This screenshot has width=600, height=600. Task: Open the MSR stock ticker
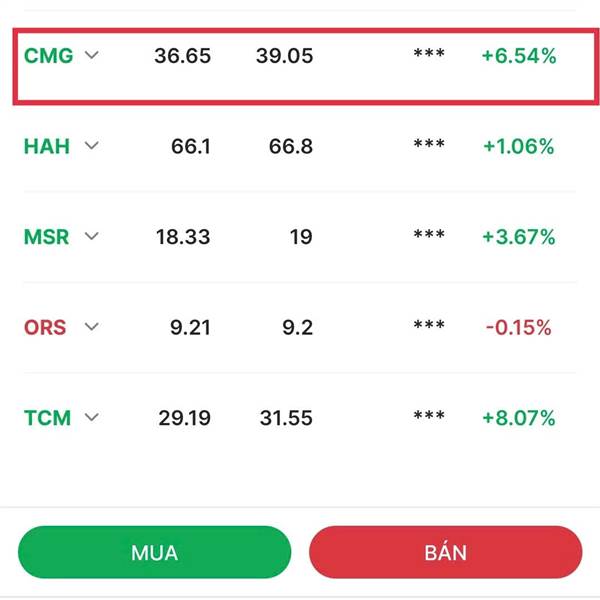pyautogui.click(x=46, y=236)
